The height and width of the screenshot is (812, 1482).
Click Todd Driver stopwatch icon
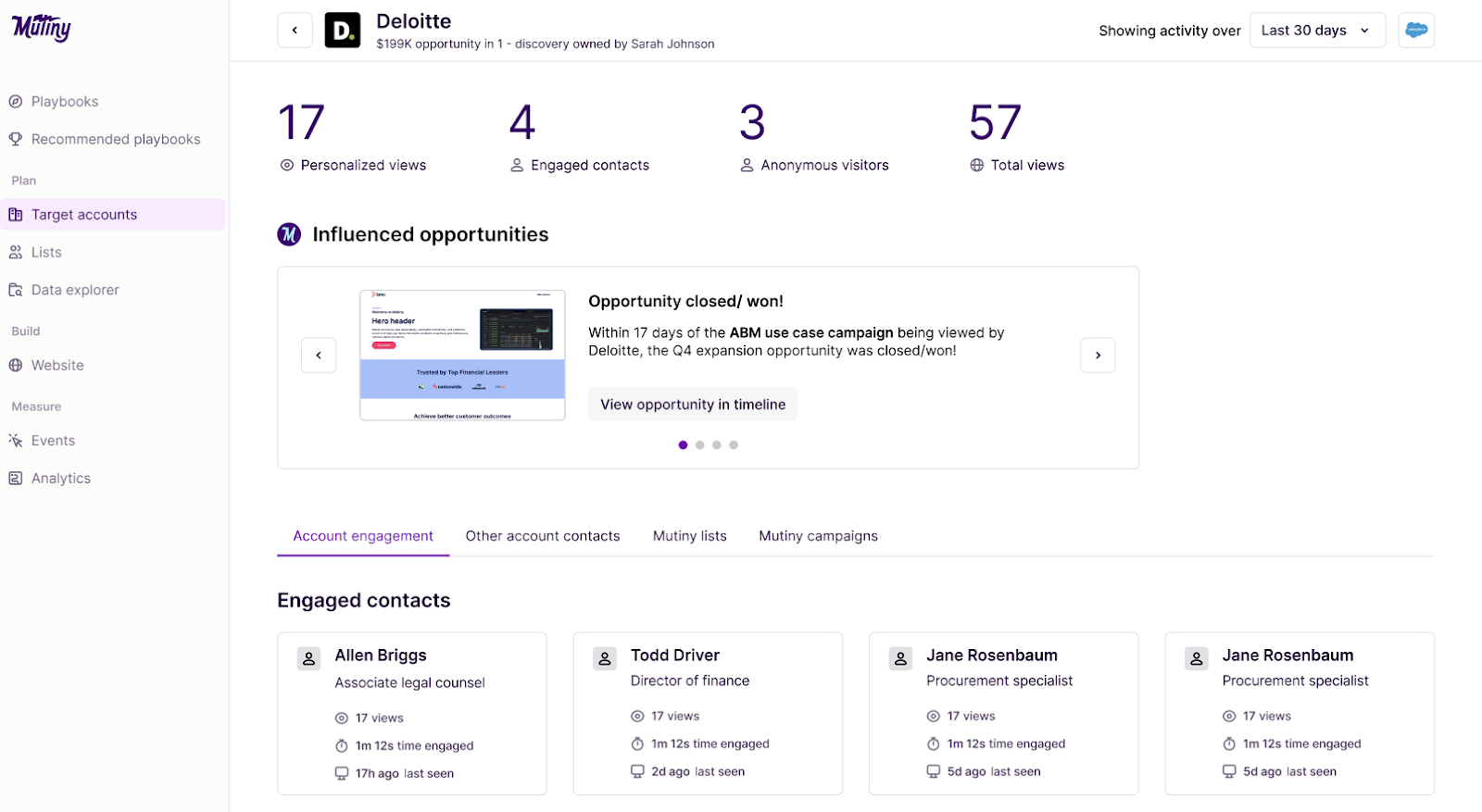(637, 744)
